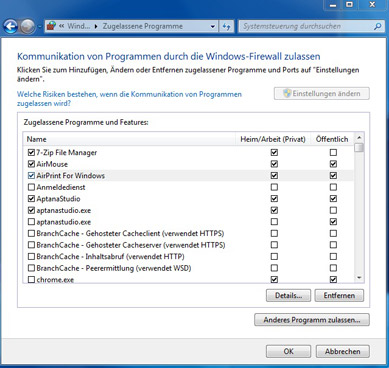Screen dimensions: 389x368
Task: Enable the Anmeldedienst name checkbox
Action: coord(31,187)
